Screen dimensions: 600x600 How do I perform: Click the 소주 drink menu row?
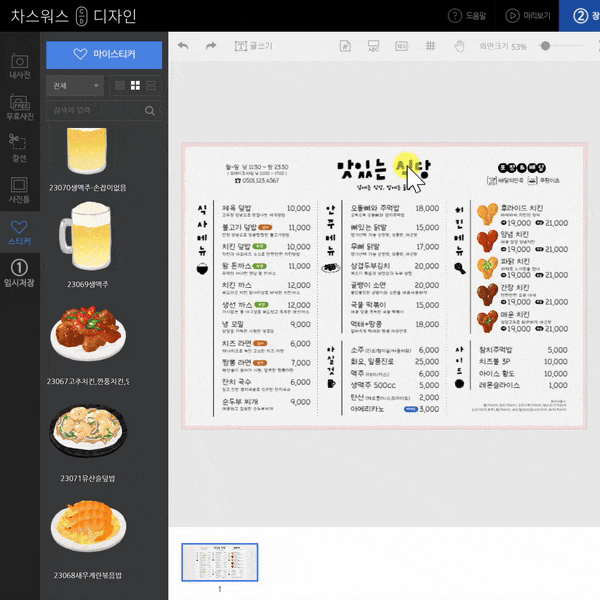pyautogui.click(x=395, y=350)
